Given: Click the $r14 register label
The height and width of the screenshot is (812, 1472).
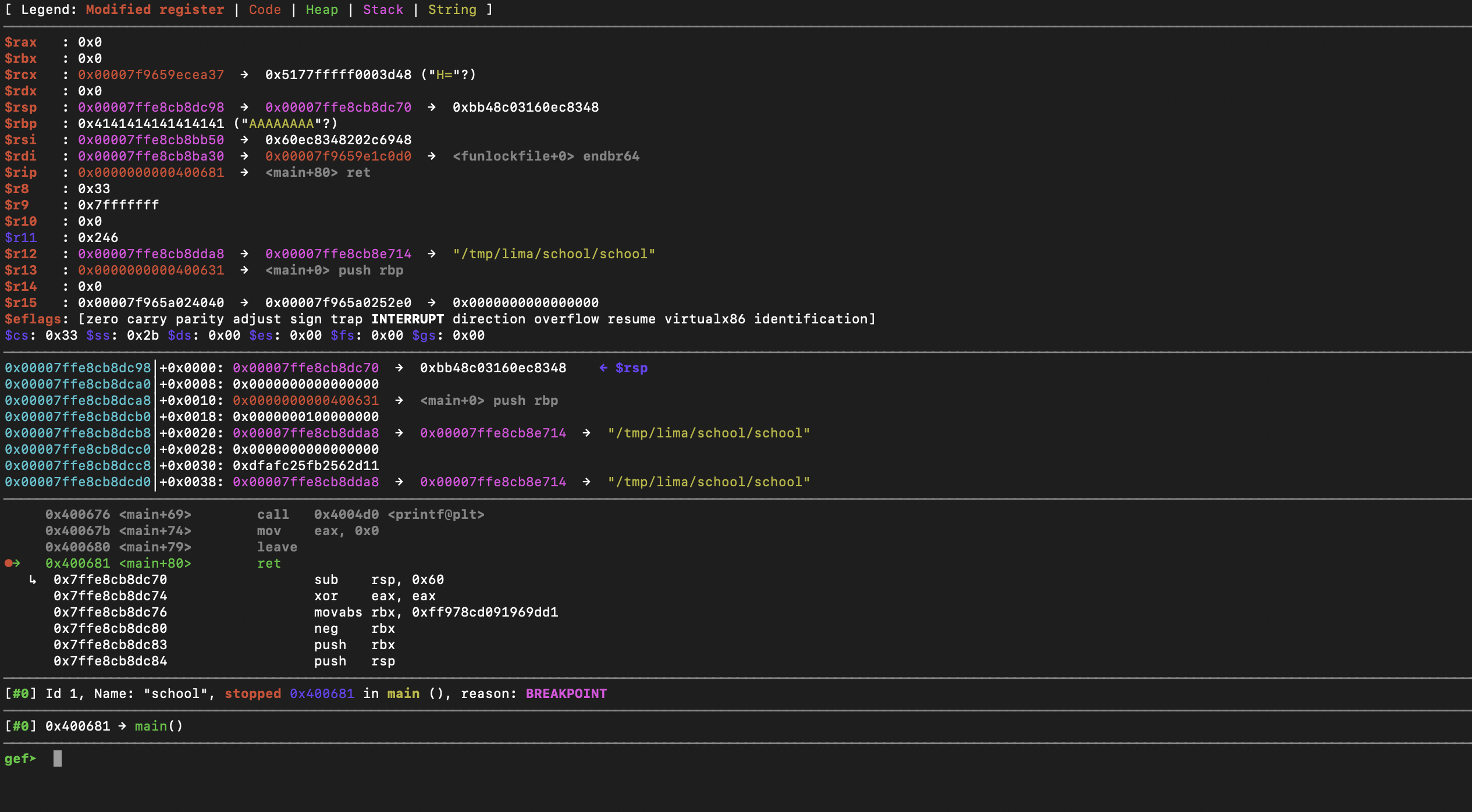Looking at the screenshot, I should pos(20,287).
